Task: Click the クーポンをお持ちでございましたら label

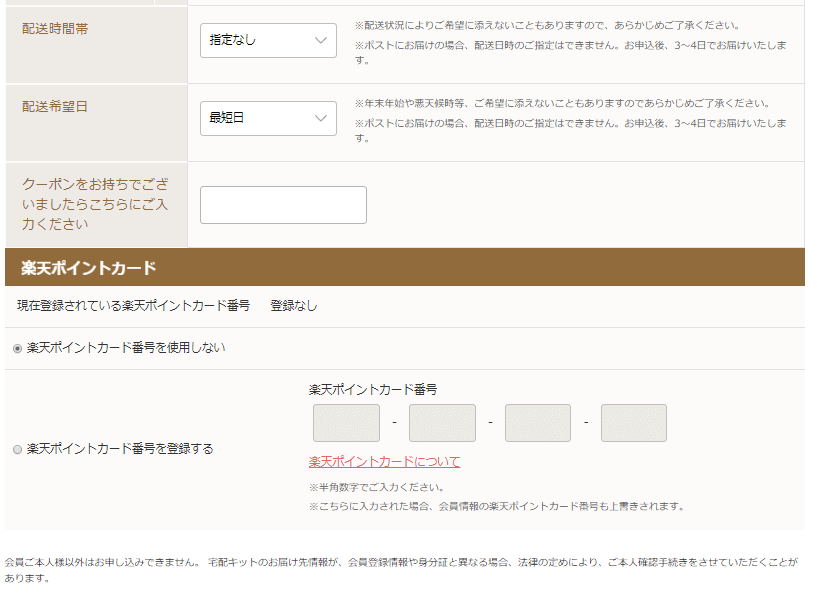Action: (x=95, y=204)
